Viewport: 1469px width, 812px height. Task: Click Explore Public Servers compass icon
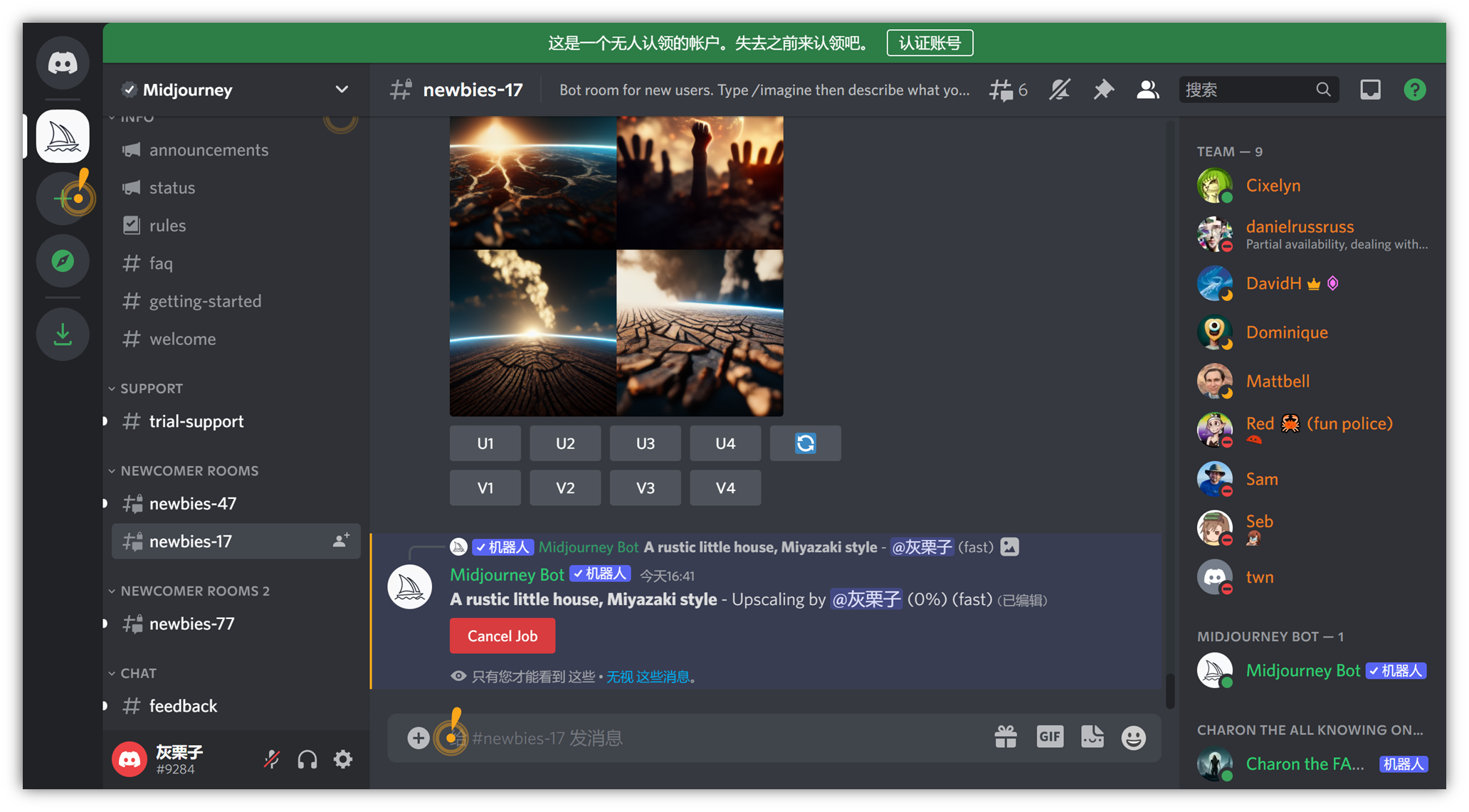pyautogui.click(x=63, y=261)
